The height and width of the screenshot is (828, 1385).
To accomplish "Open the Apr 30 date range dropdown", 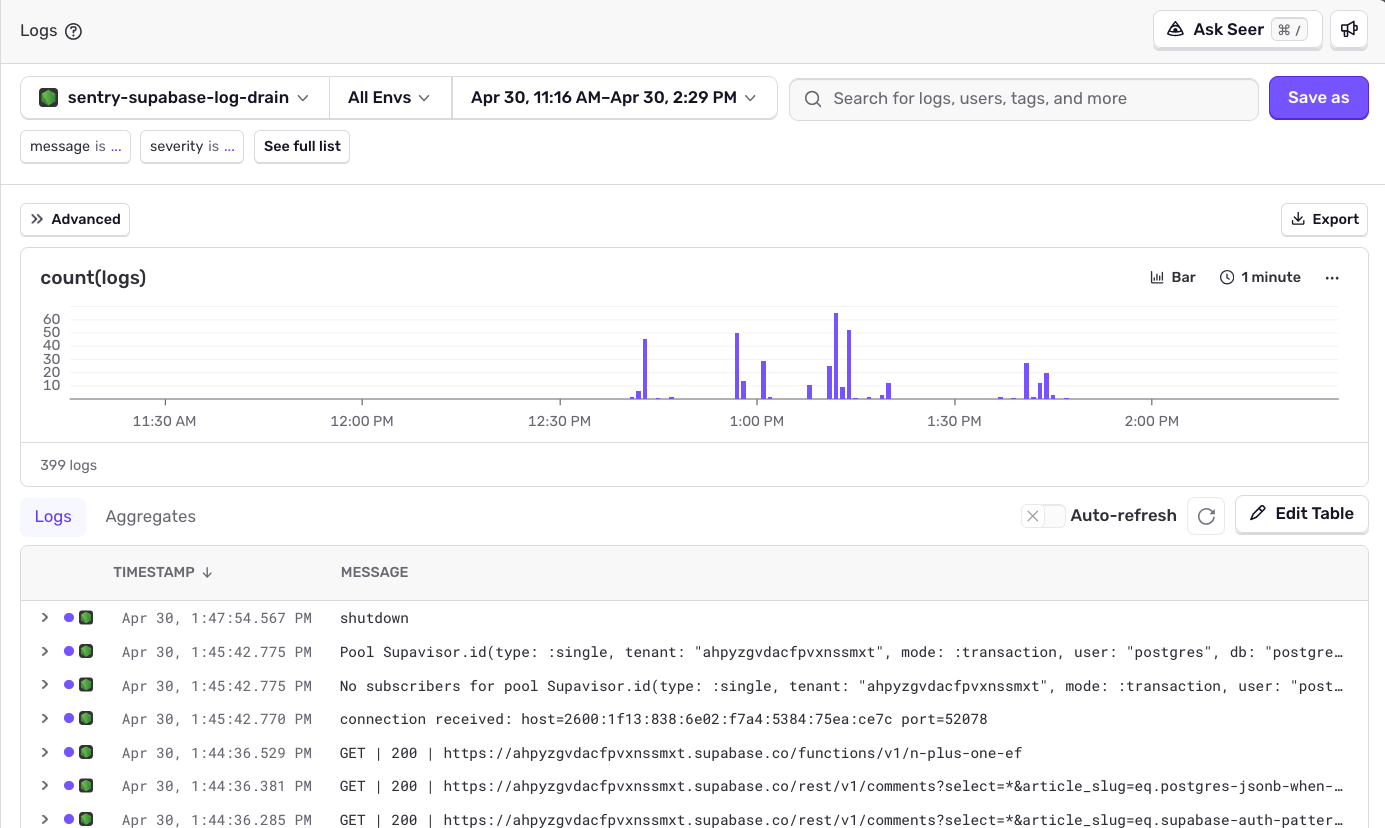I will [614, 98].
